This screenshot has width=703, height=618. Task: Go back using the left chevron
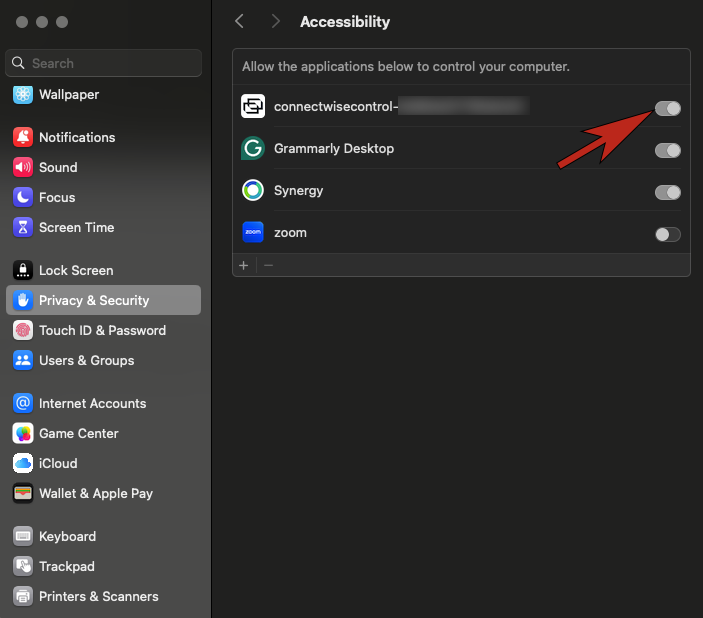click(x=239, y=21)
